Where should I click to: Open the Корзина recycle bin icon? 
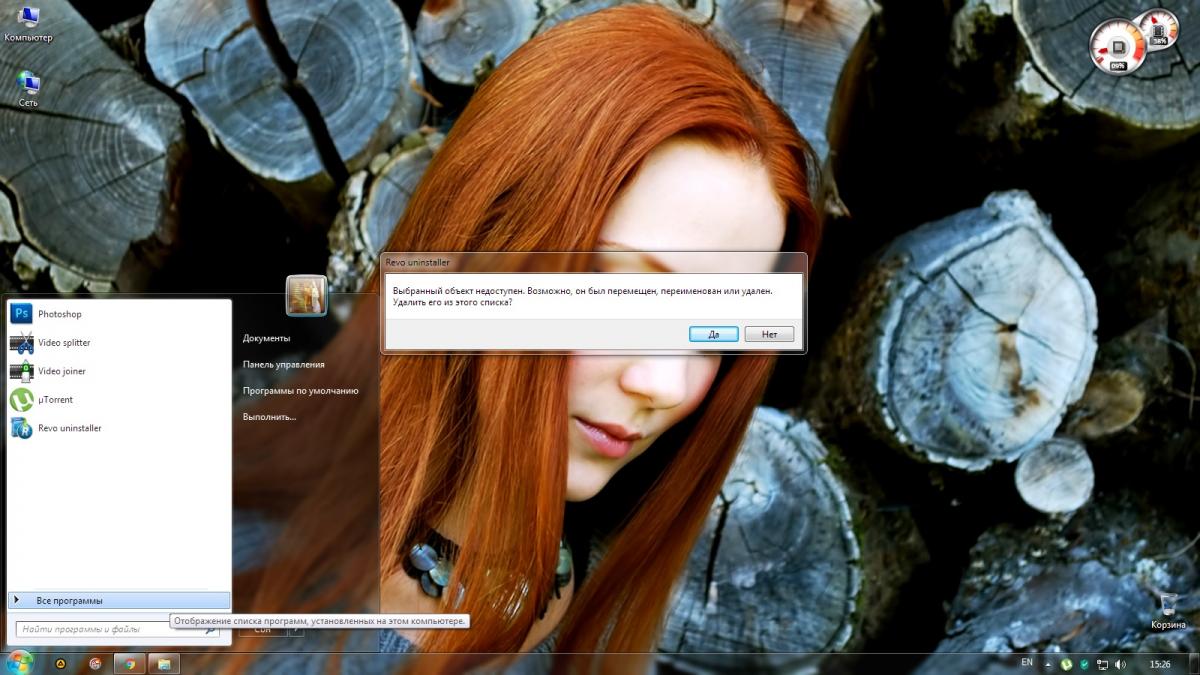pos(1167,610)
